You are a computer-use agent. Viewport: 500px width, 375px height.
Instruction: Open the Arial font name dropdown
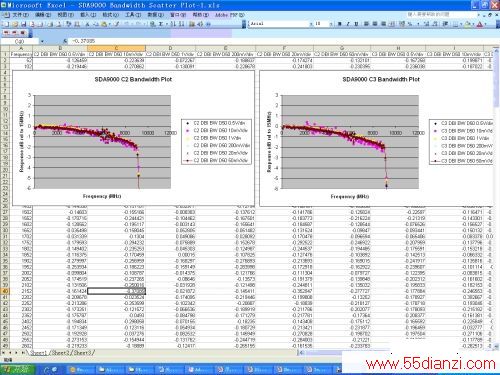tap(311, 24)
